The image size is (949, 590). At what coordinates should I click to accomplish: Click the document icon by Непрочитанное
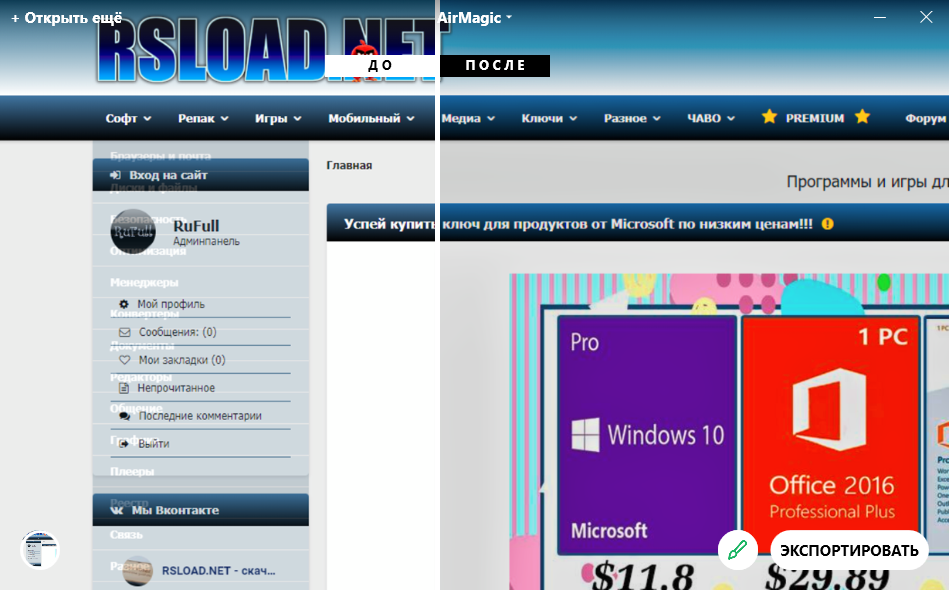[x=124, y=388]
